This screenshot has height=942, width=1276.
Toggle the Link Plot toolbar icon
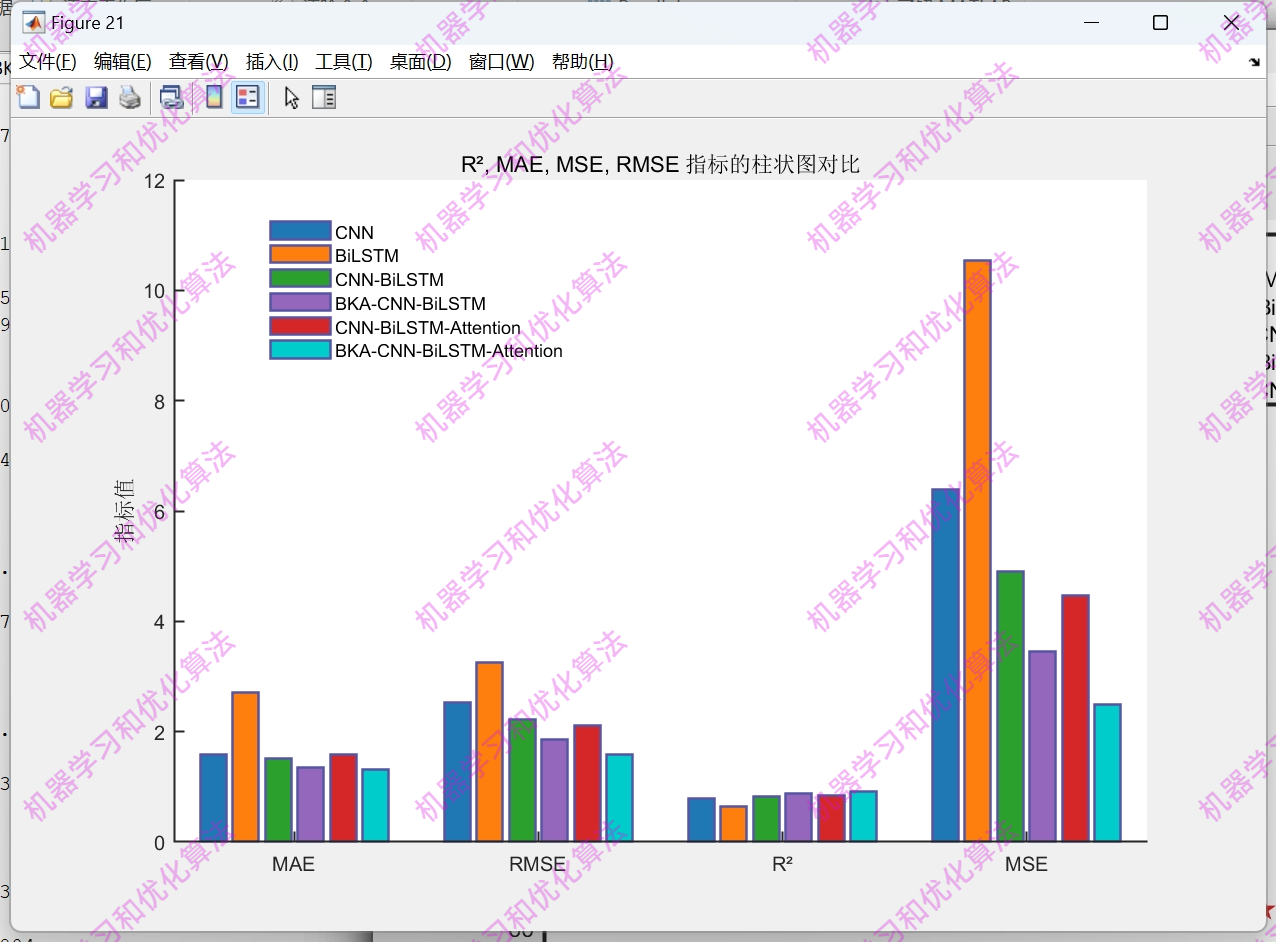pyautogui.click(x=172, y=97)
